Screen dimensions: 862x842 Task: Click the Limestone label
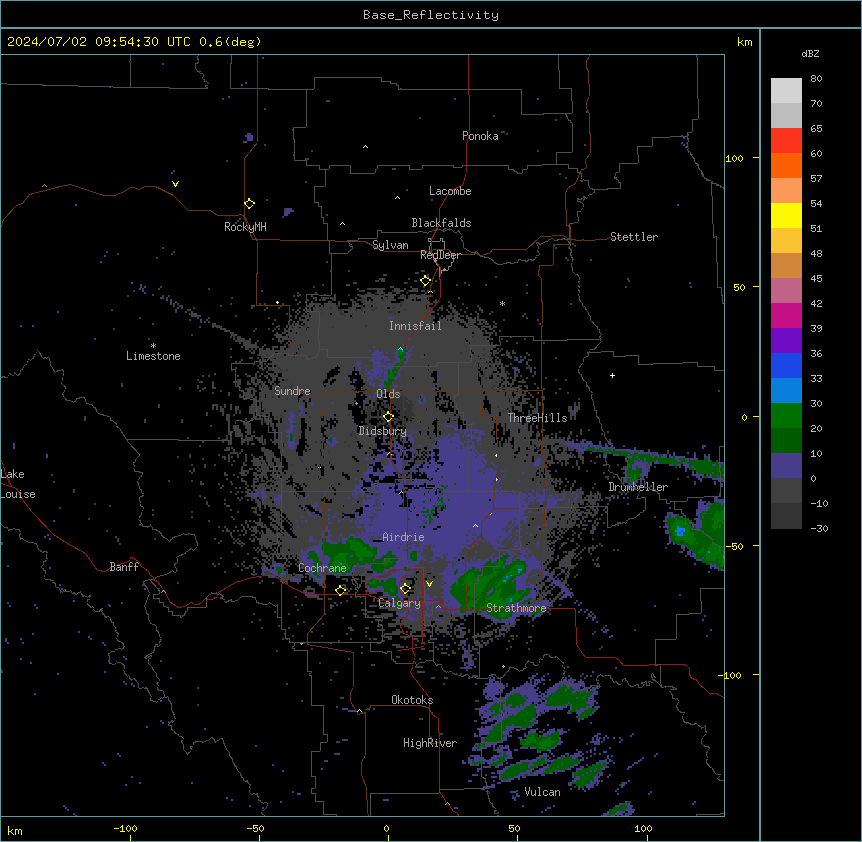click(x=153, y=356)
